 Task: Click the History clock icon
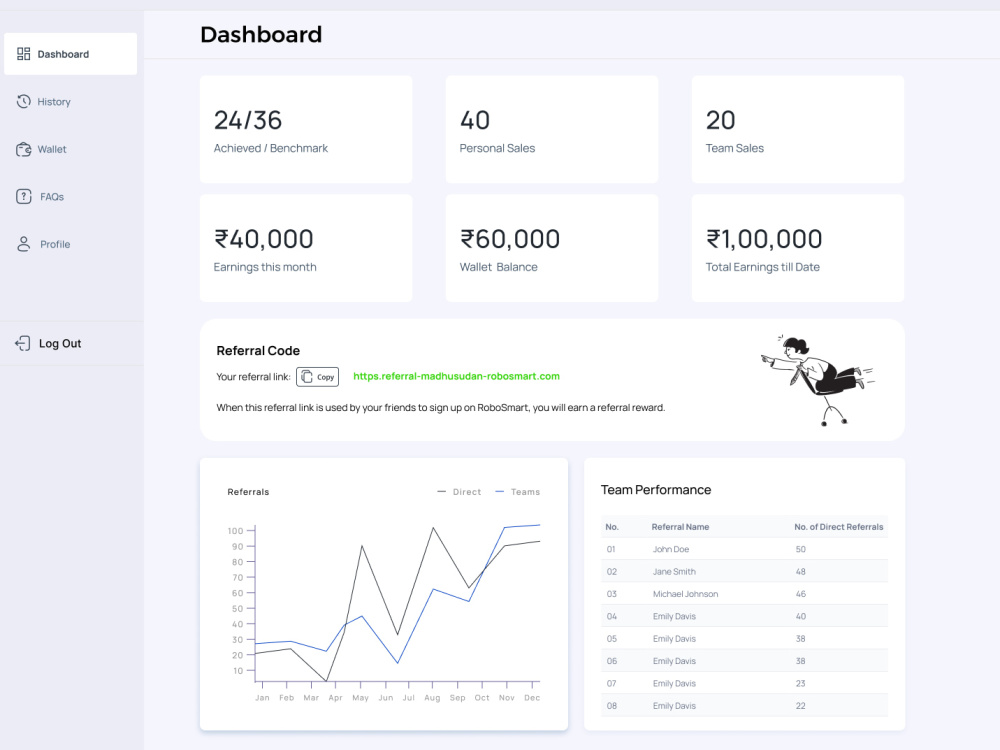24,101
